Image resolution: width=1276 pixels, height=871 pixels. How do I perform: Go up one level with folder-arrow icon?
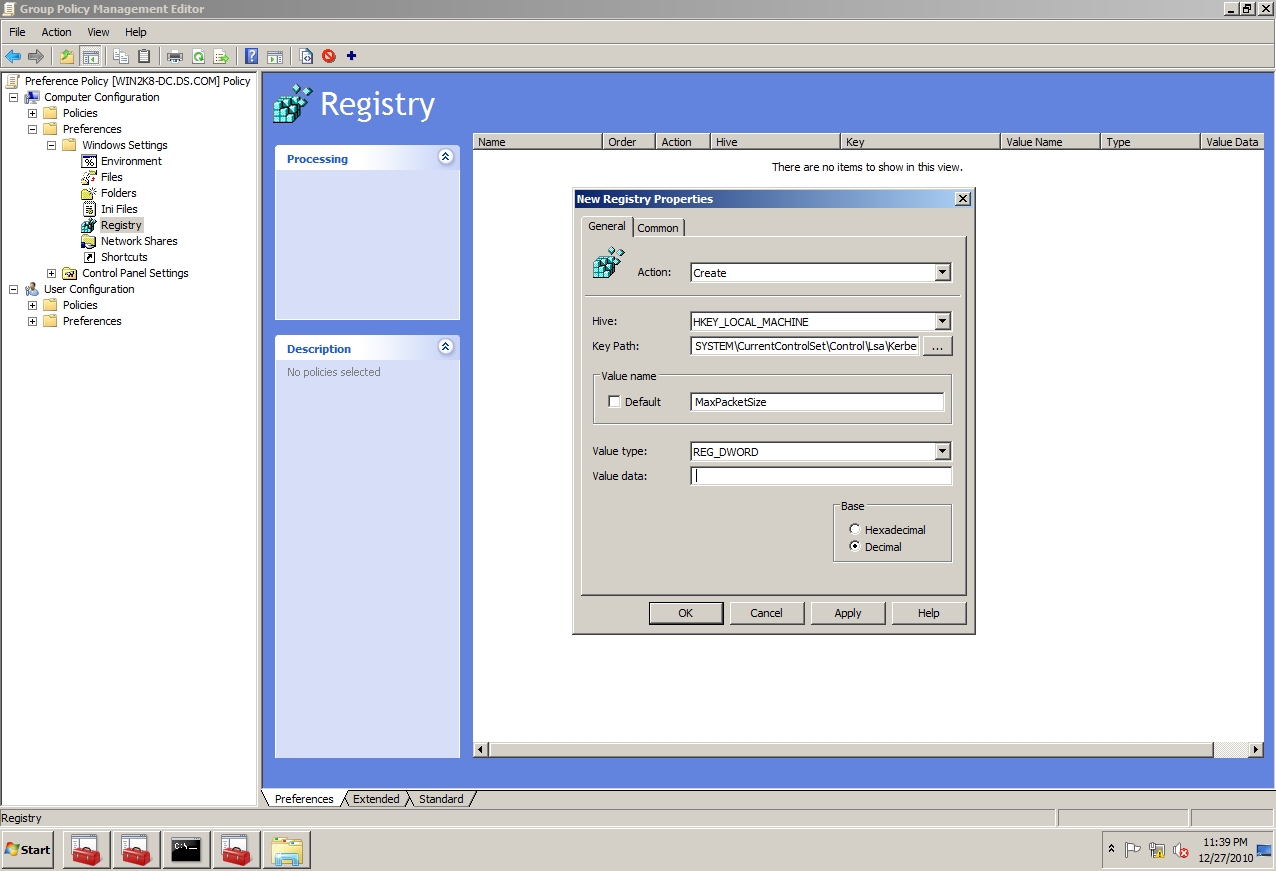pos(67,56)
